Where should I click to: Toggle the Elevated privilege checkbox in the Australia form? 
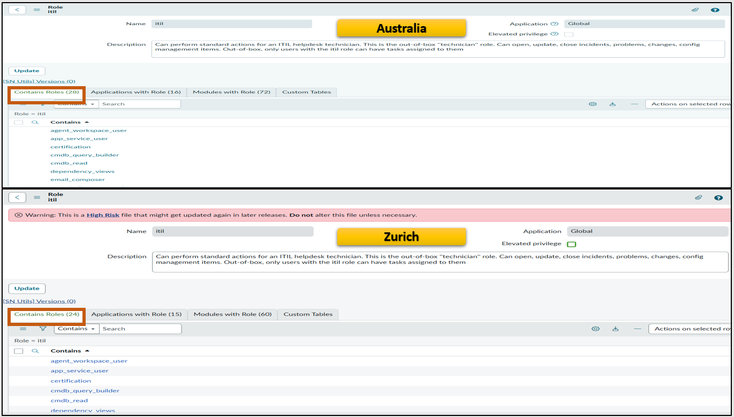(x=569, y=34)
